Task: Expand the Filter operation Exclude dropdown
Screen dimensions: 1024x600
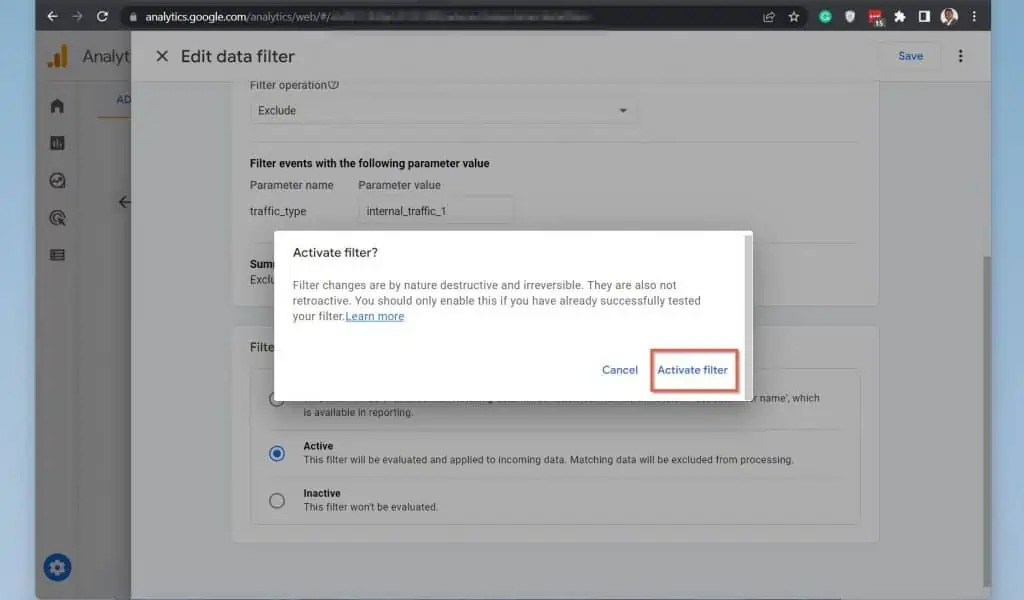Action: point(442,111)
